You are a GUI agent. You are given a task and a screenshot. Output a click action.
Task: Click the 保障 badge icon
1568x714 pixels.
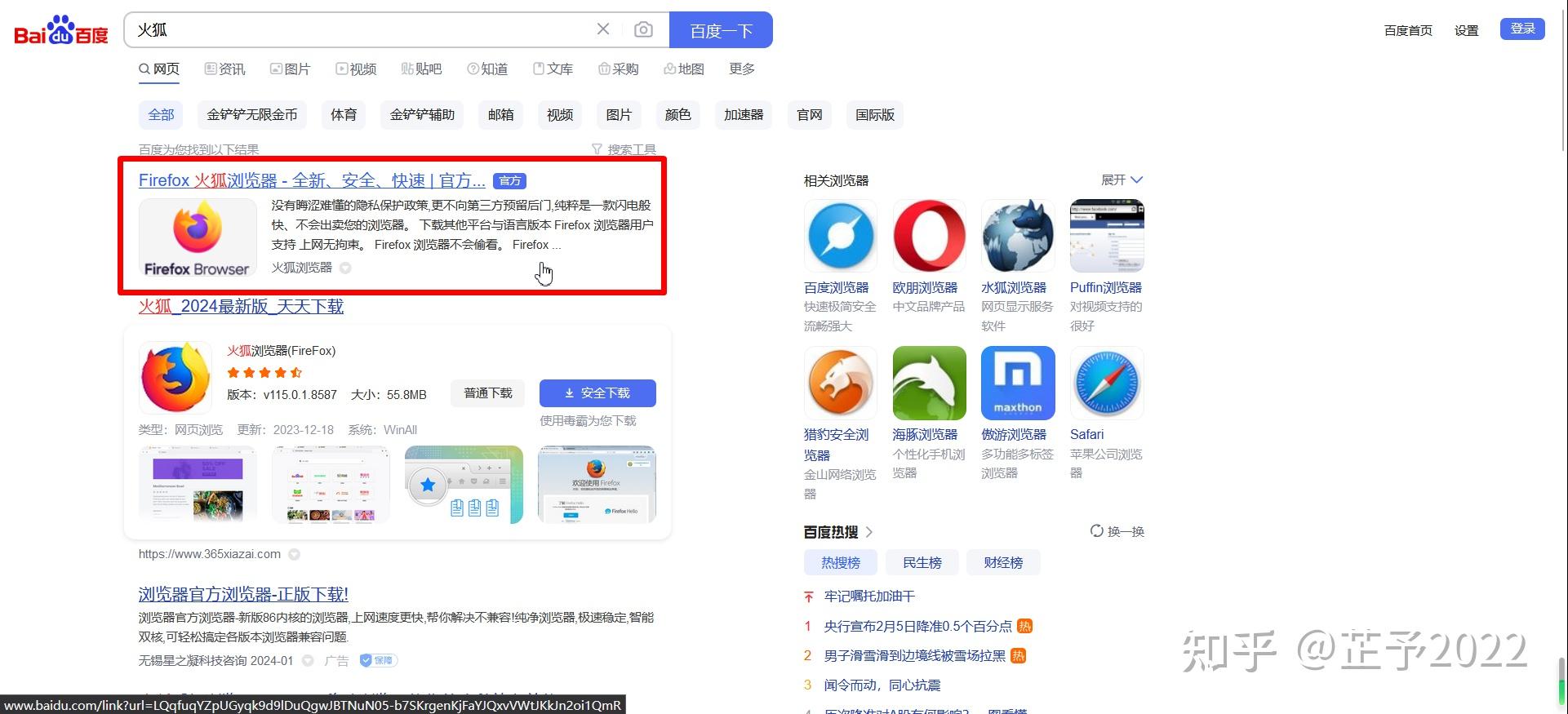pyautogui.click(x=378, y=660)
